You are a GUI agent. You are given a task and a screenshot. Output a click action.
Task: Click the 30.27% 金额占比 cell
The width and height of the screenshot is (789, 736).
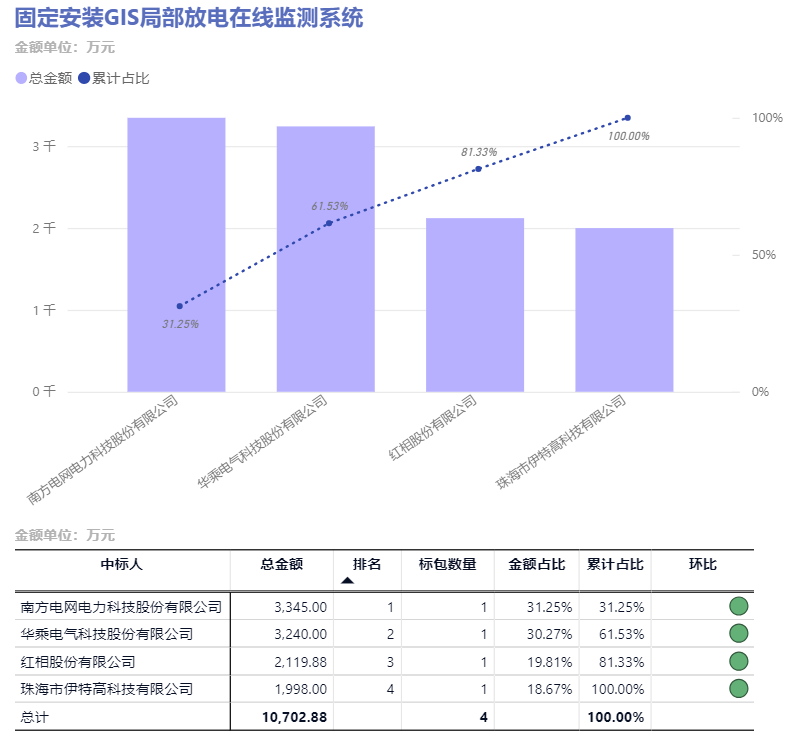click(549, 634)
